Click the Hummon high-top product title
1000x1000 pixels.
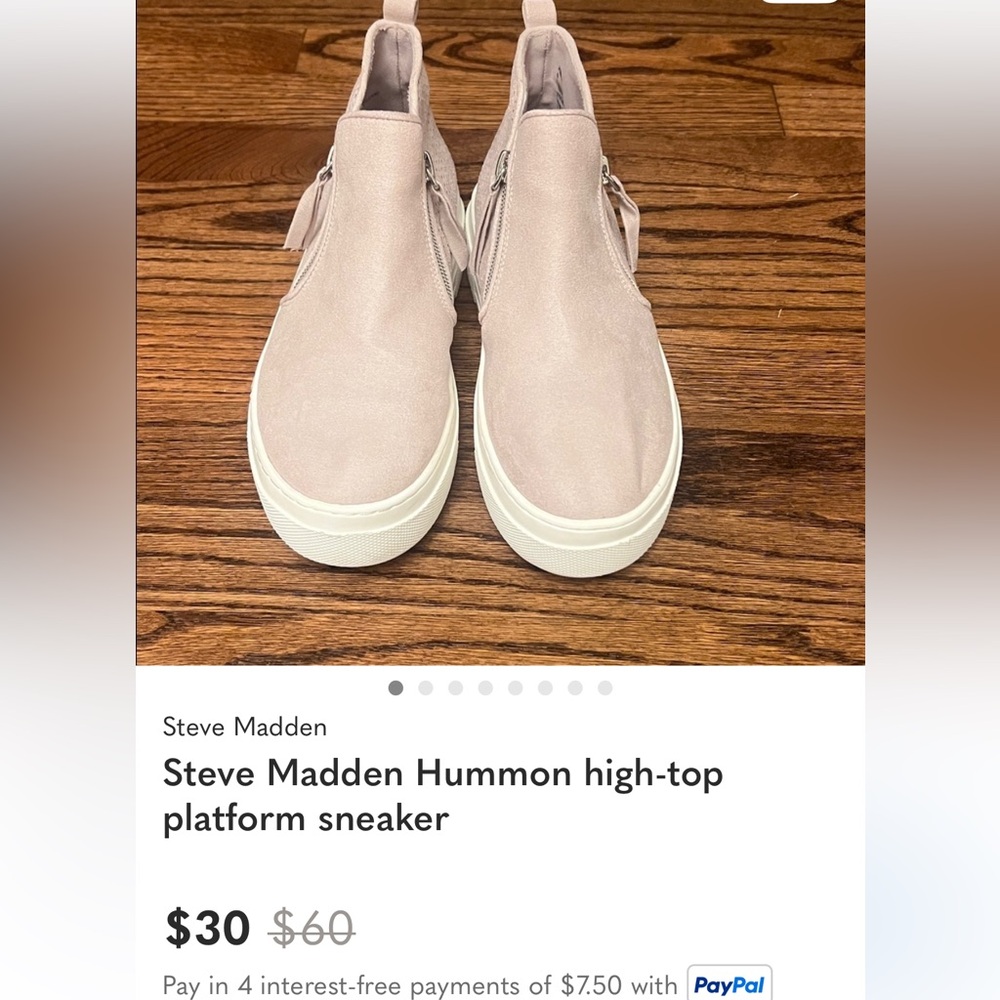click(x=445, y=795)
